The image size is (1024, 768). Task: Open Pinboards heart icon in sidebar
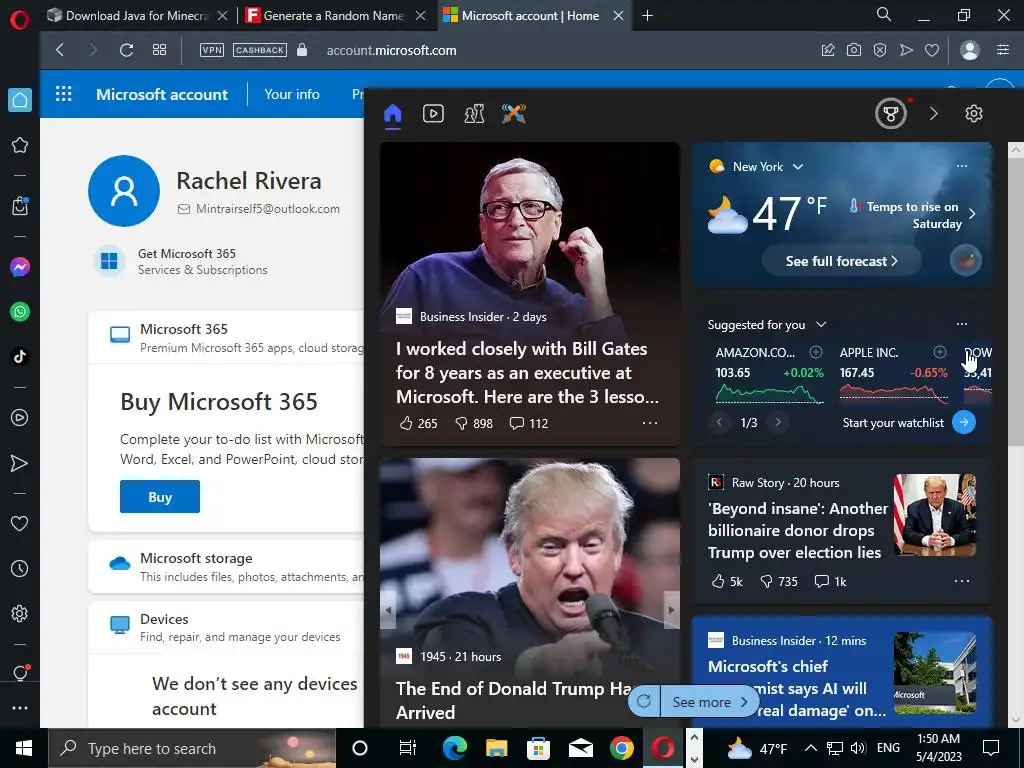[x=20, y=524]
